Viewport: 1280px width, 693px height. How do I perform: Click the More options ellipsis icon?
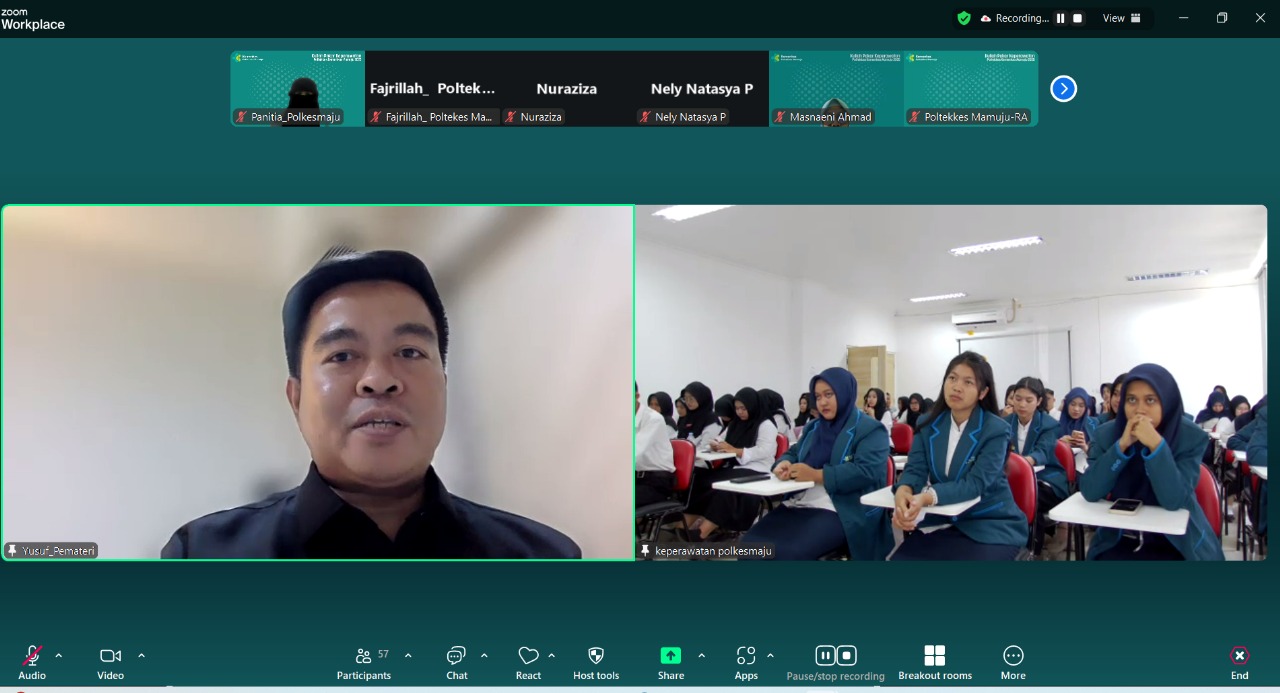[x=1013, y=656]
